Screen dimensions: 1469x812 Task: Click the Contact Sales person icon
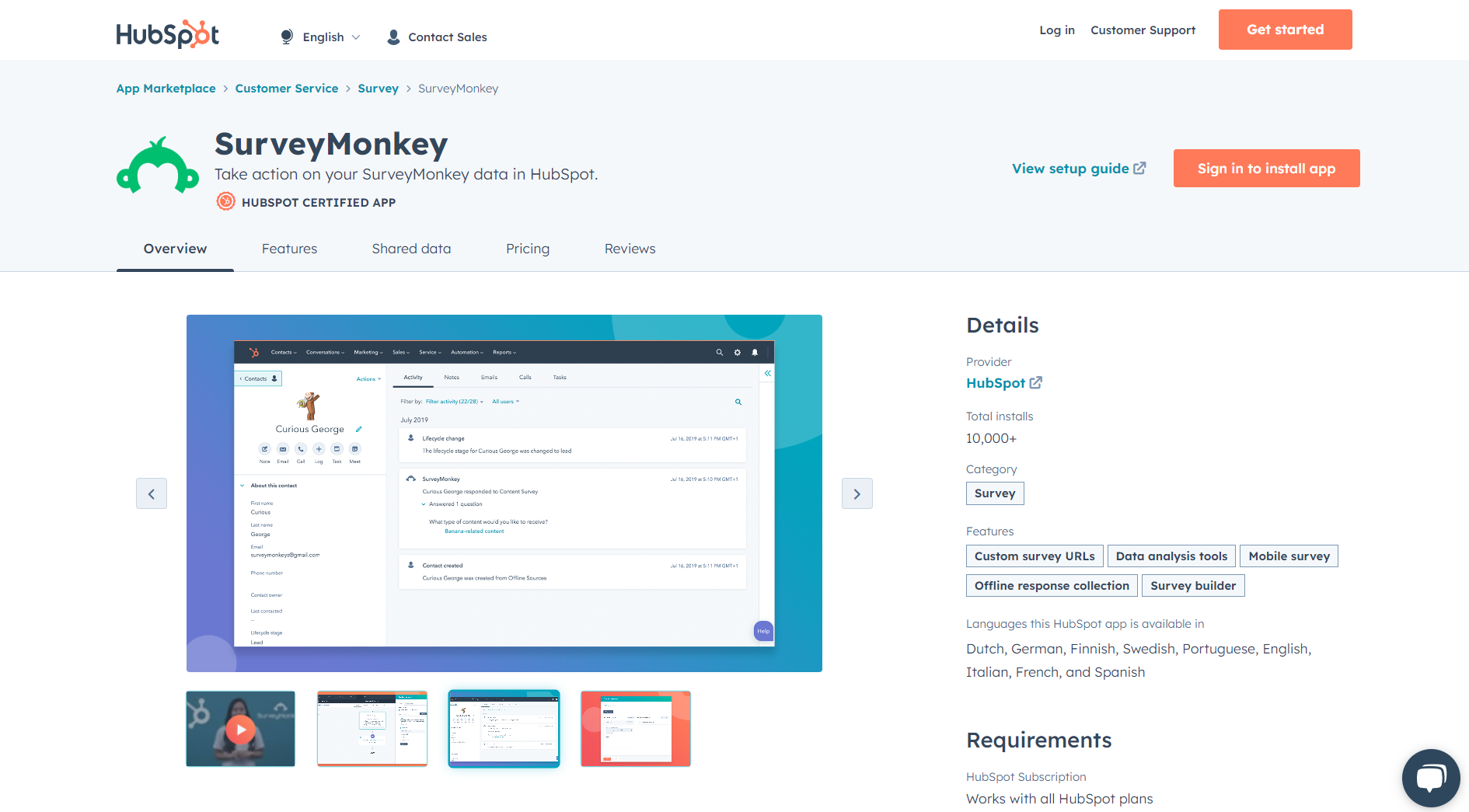[x=393, y=37]
